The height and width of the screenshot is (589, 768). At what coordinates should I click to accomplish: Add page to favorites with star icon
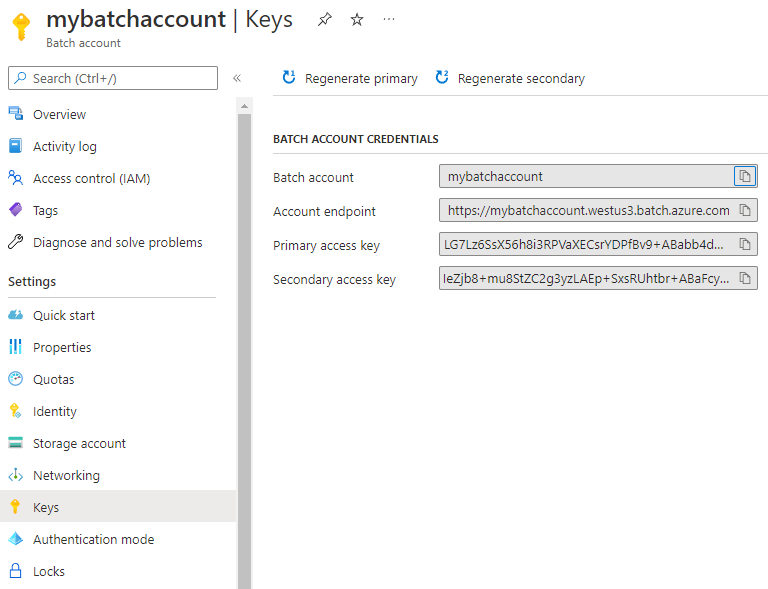coord(357,20)
